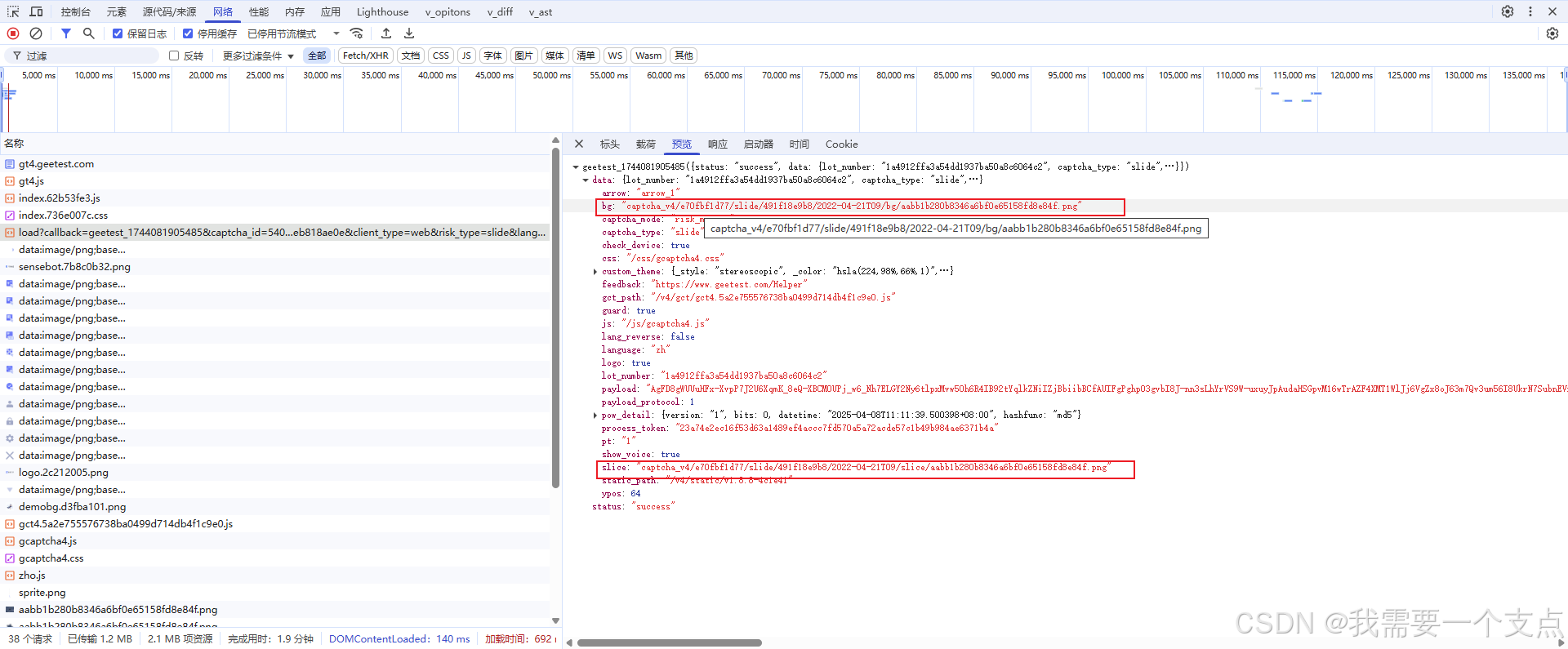Toggle the device toolbar icon
The image size is (1568, 649).
coord(36,11)
